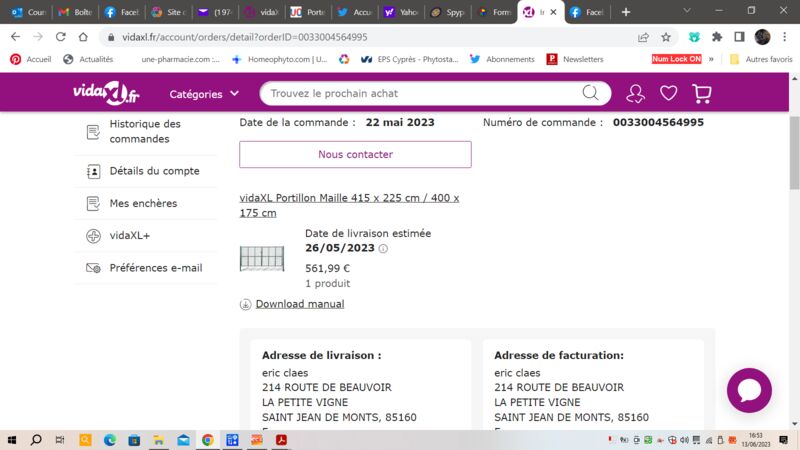View site security lock icon
This screenshot has height=450, width=800.
click(111, 37)
